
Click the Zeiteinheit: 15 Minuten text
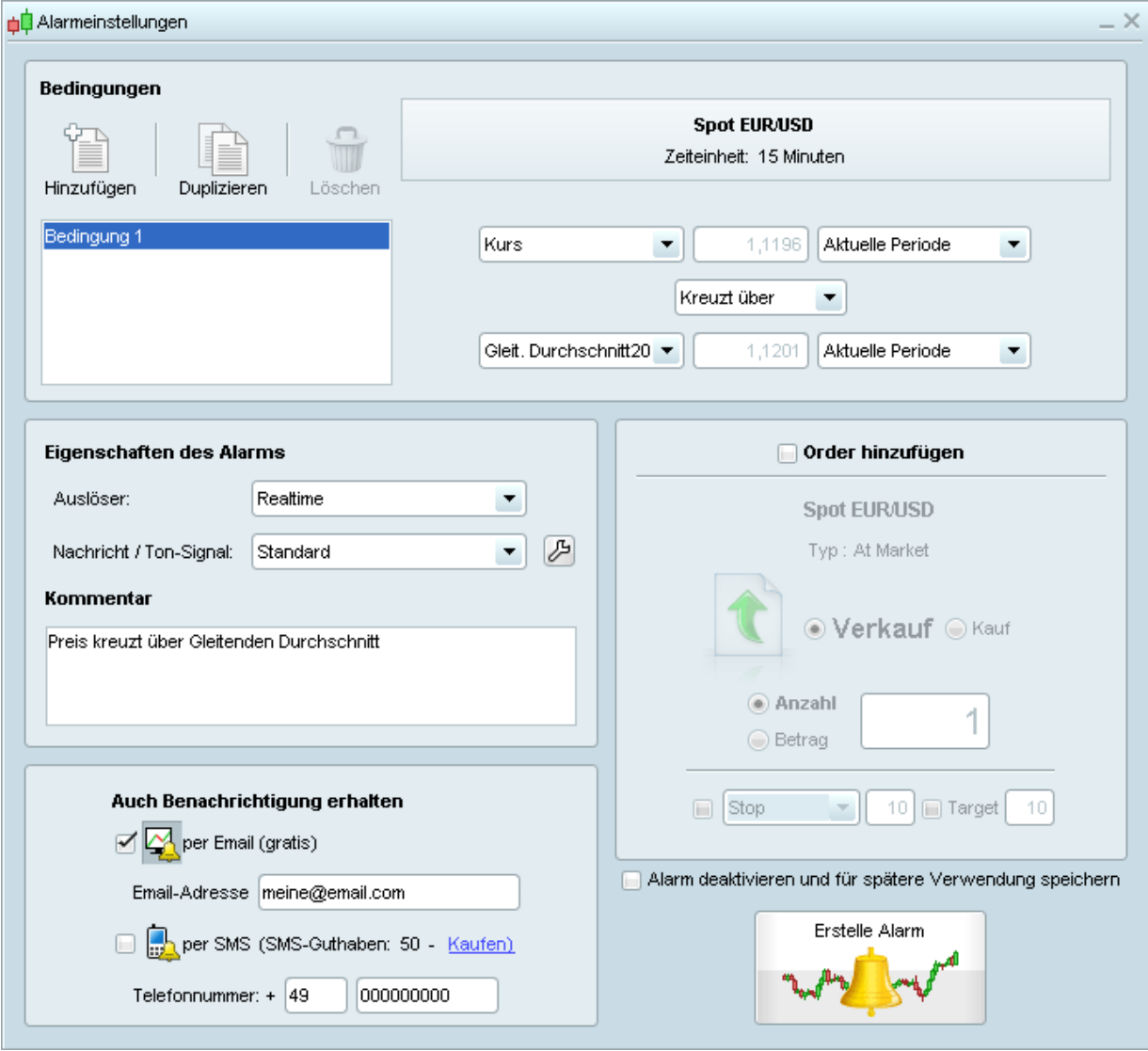click(755, 157)
